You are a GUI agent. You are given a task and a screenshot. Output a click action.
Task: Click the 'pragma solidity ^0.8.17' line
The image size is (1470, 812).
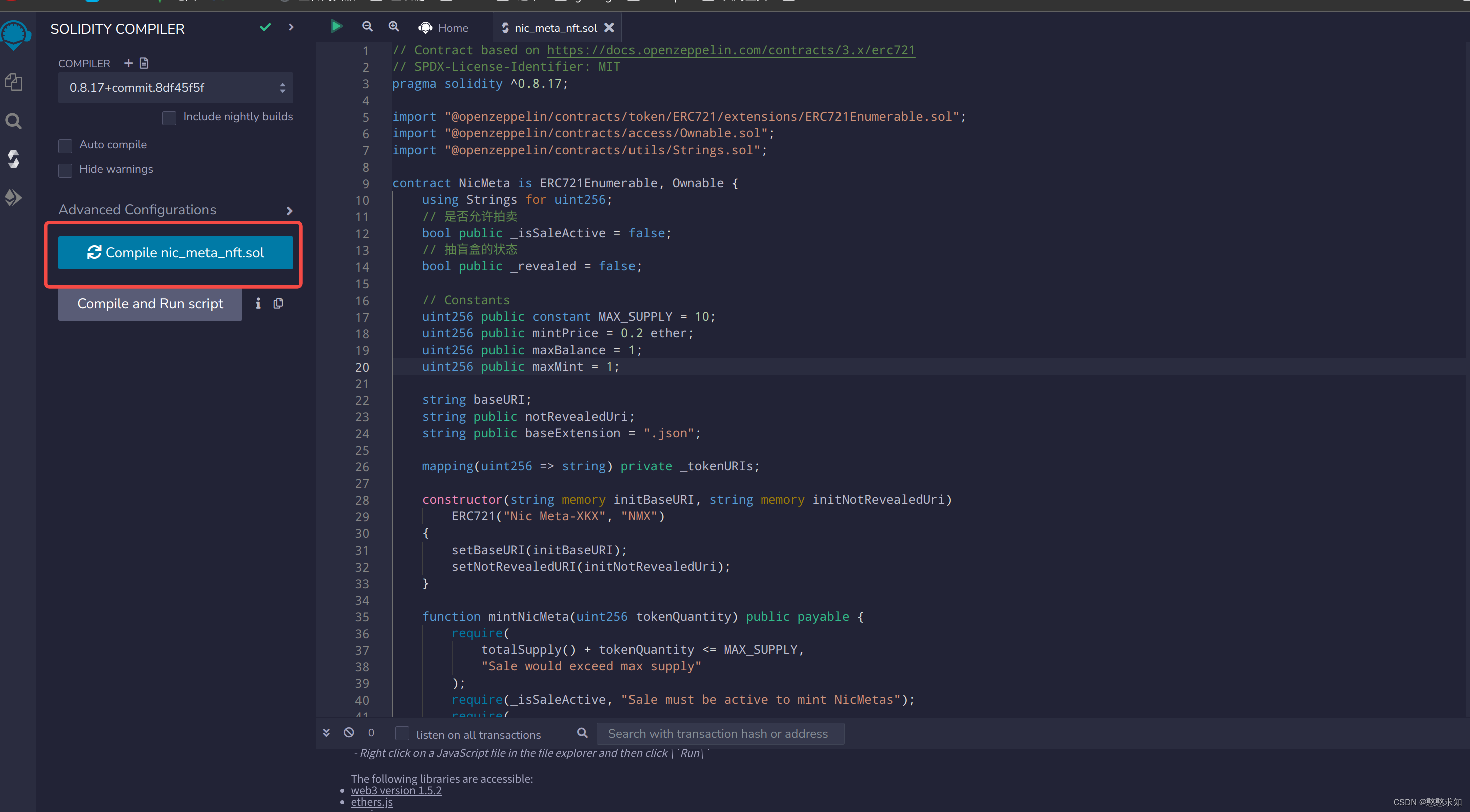tap(480, 84)
